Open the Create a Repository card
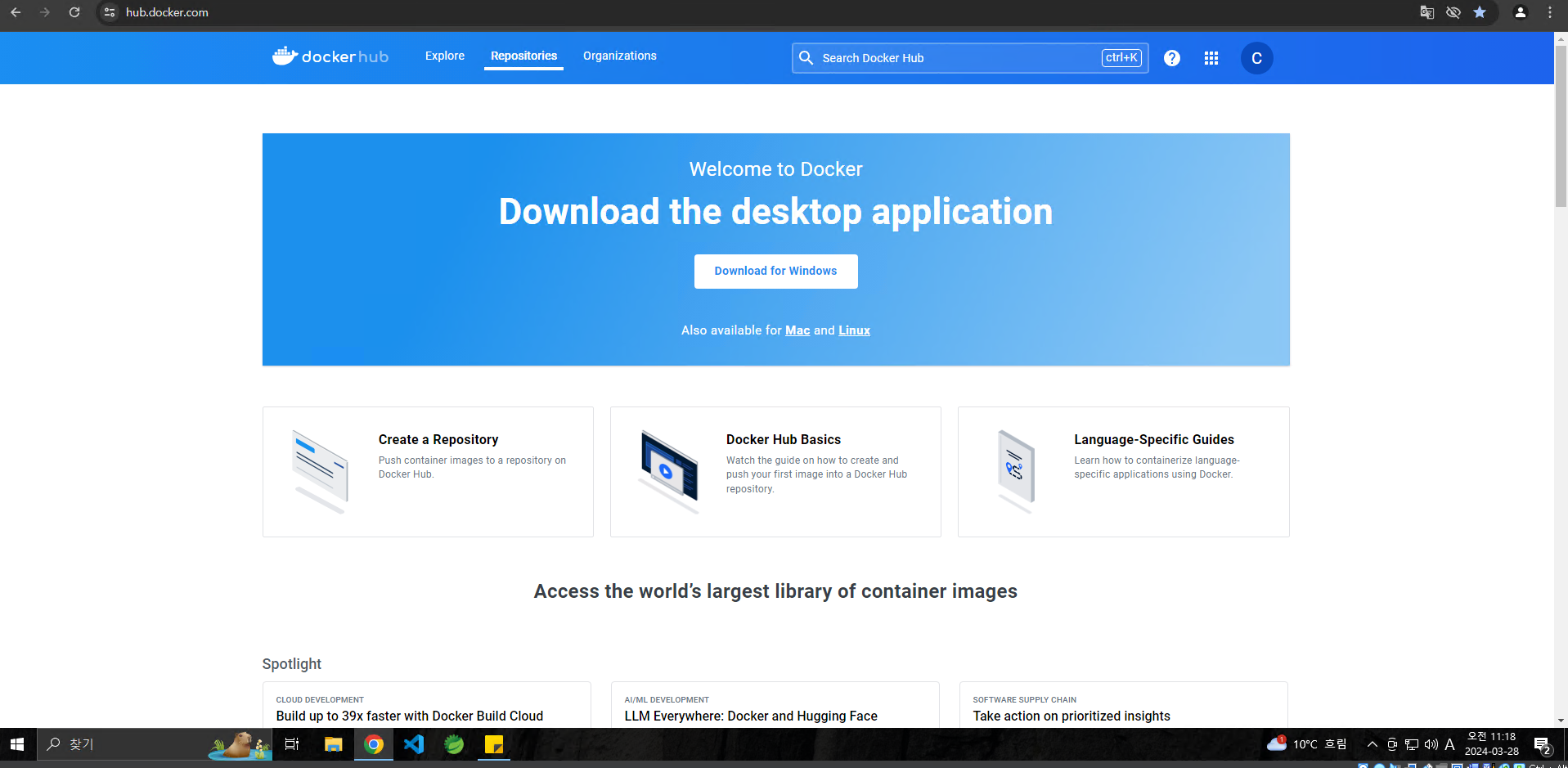The image size is (1568, 768). pyautogui.click(x=428, y=472)
